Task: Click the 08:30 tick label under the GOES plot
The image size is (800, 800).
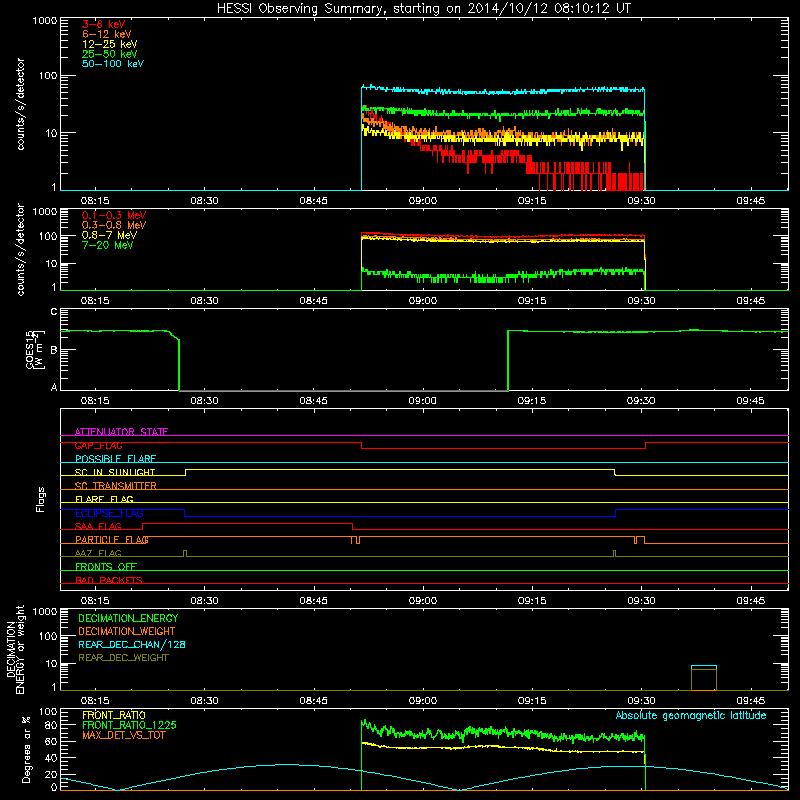Action: click(x=205, y=401)
